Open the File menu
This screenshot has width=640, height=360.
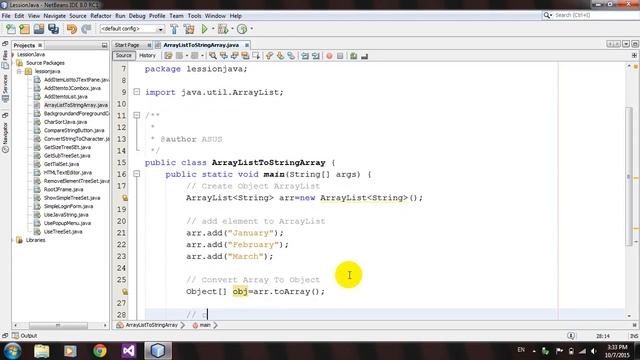click(6, 16)
